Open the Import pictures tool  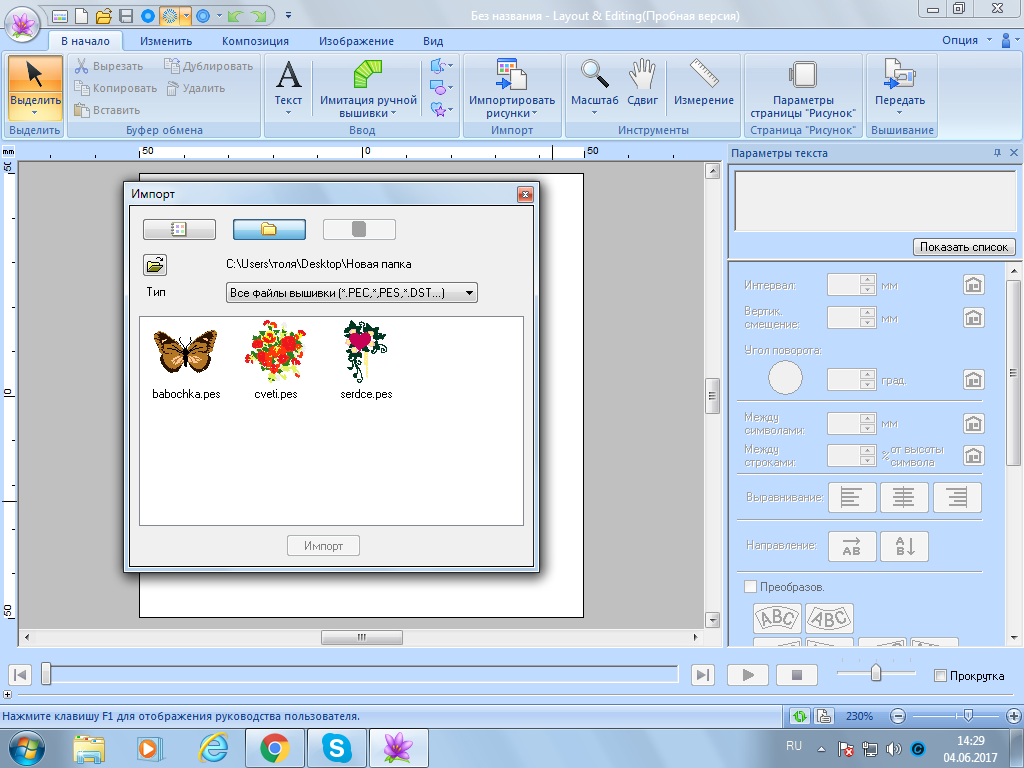pyautogui.click(x=511, y=76)
